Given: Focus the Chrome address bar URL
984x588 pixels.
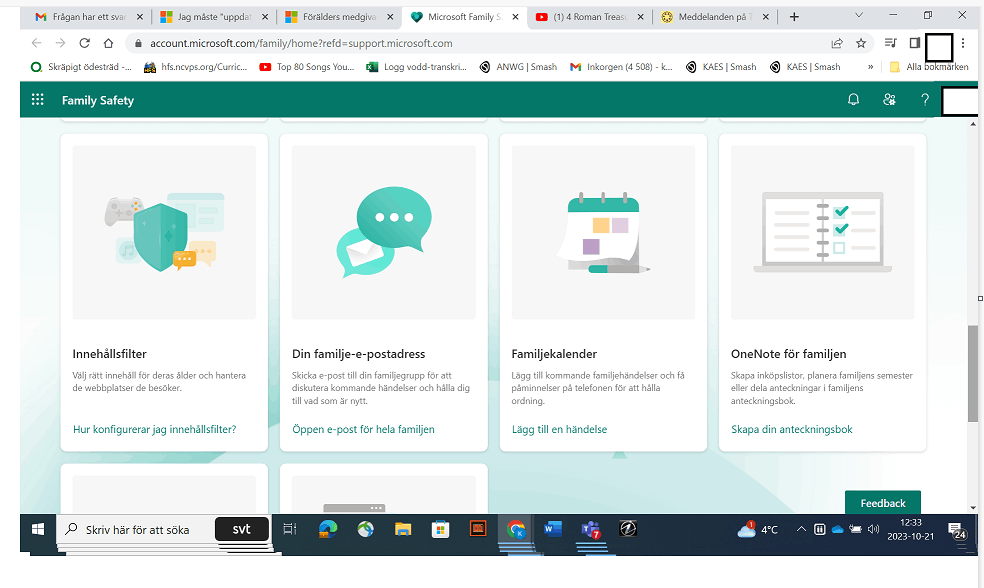Looking at the screenshot, I should click(x=301, y=43).
